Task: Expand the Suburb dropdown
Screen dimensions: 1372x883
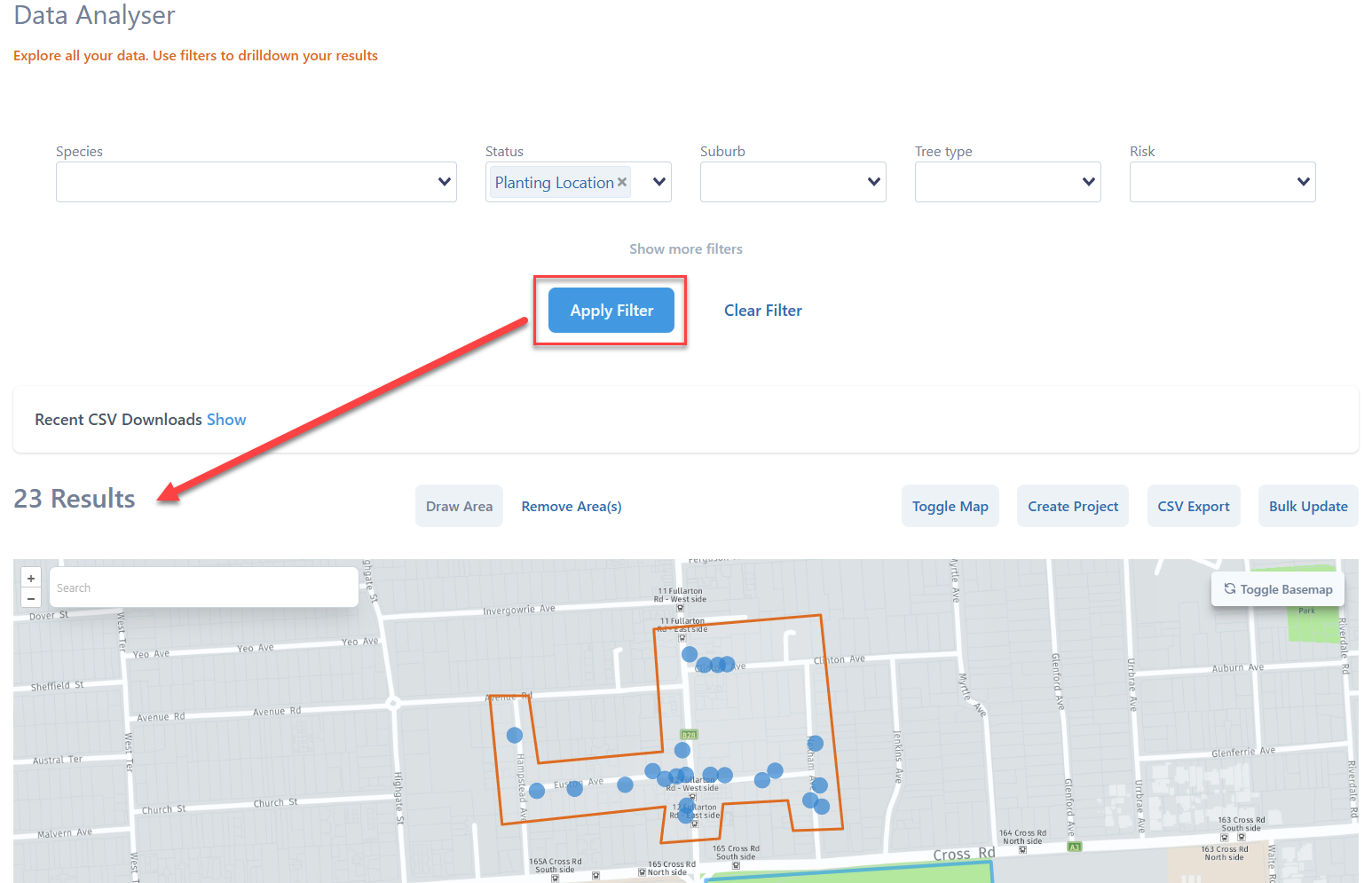Action: (792, 182)
